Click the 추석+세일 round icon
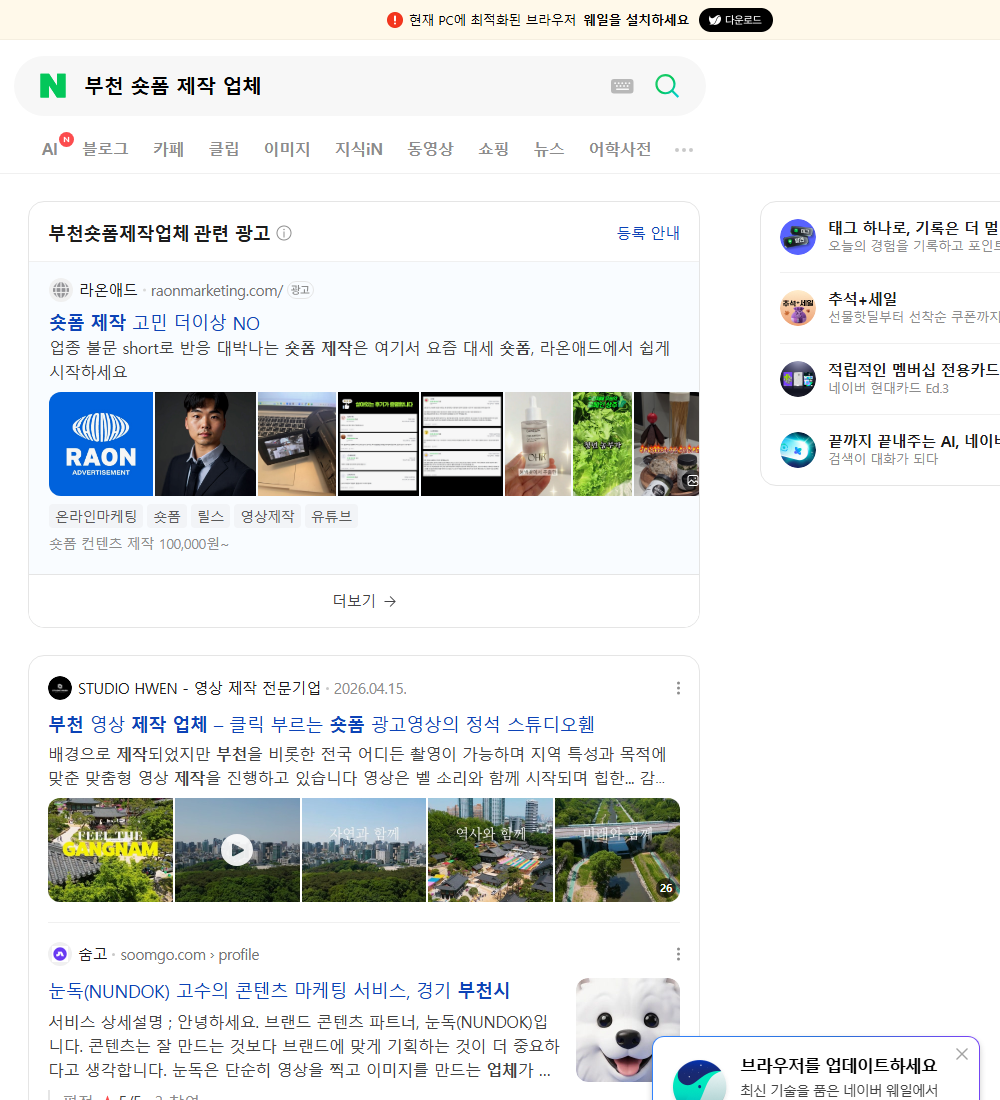The image size is (1000, 1100). point(798,308)
